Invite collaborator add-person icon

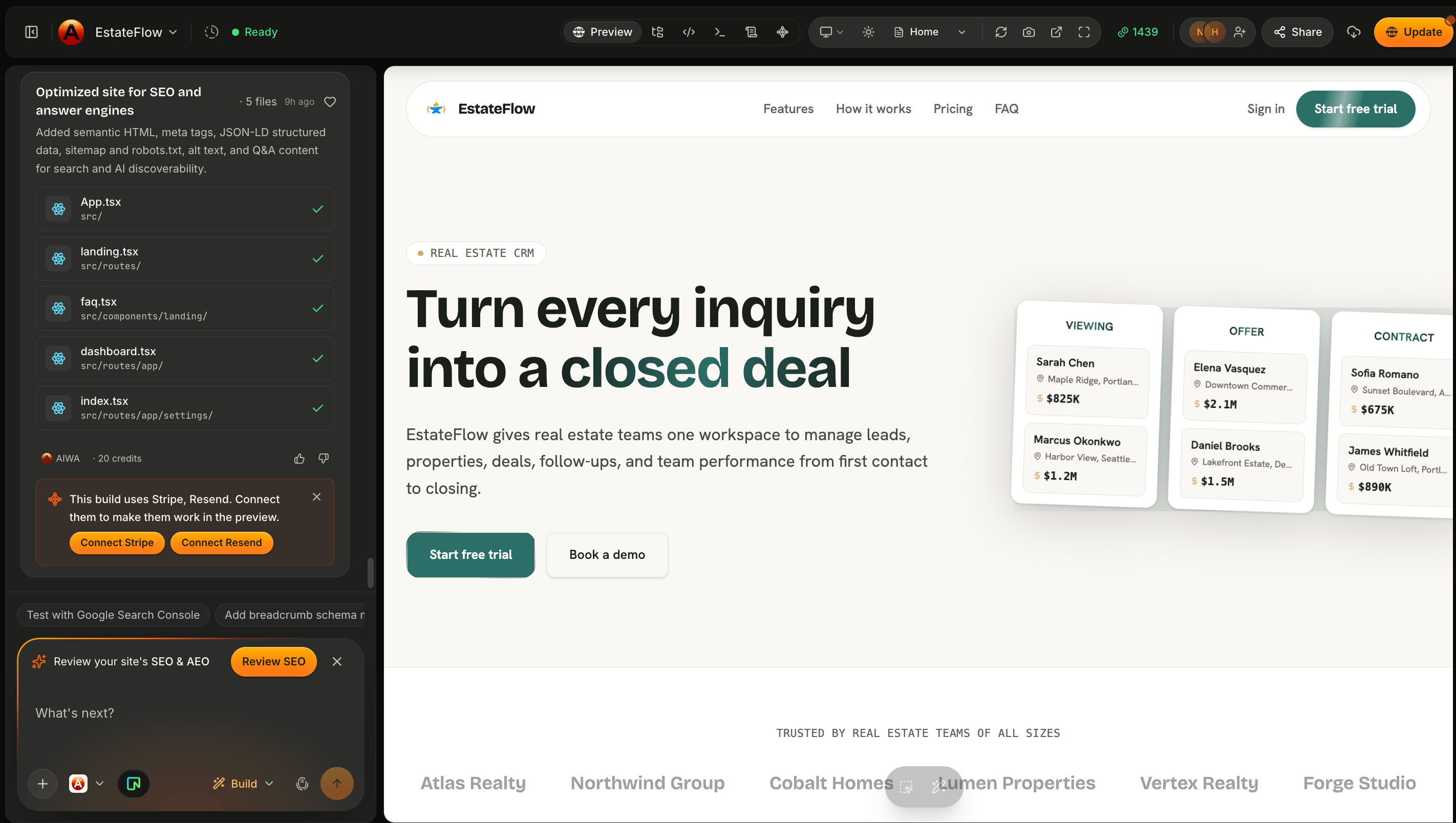[x=1239, y=32]
